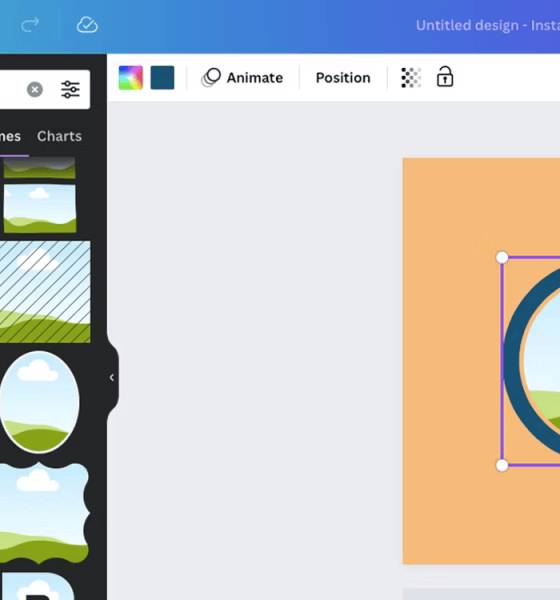This screenshot has width=560, height=600.
Task: Click the redo arrow icon
Action: pyautogui.click(x=30, y=25)
